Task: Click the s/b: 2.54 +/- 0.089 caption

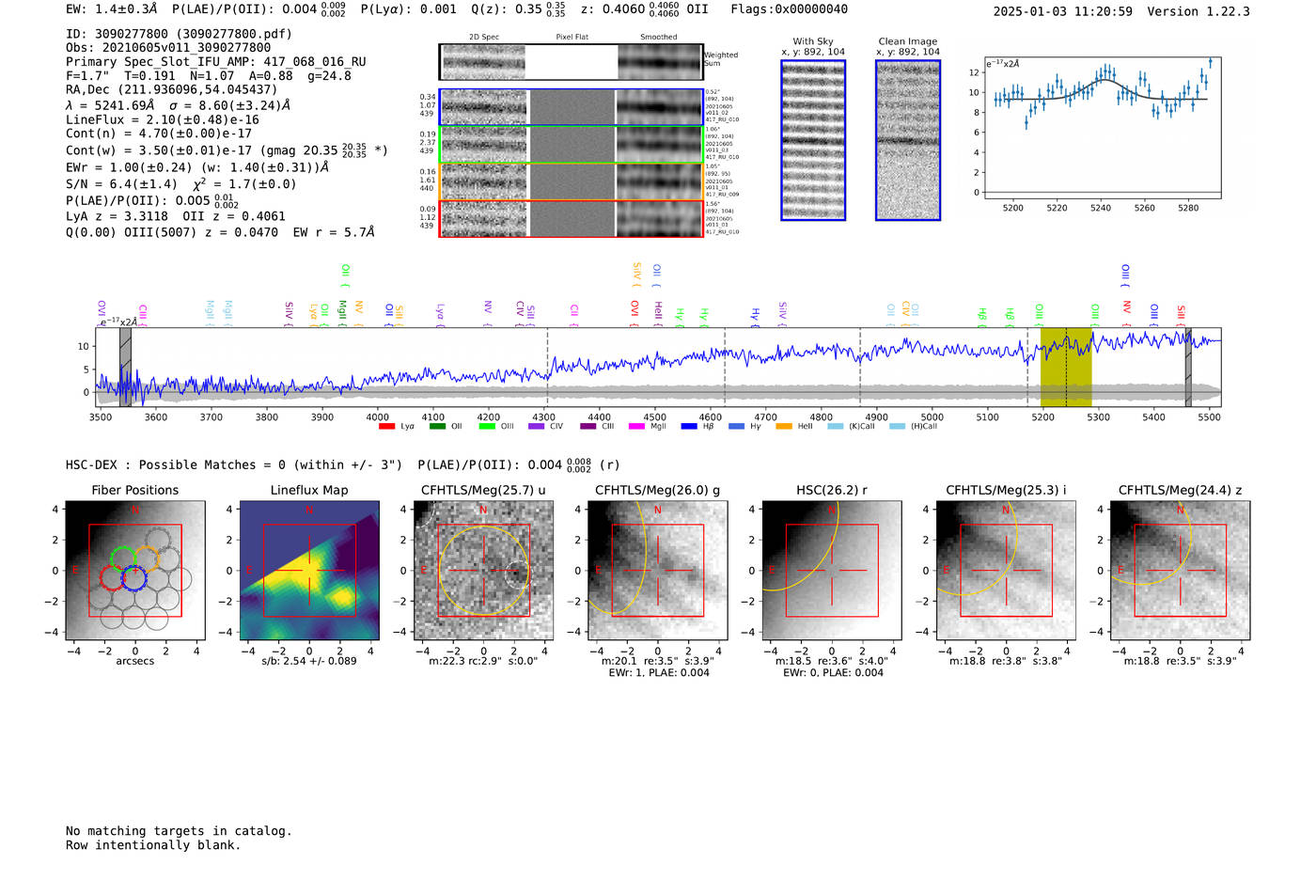Action: point(309,661)
